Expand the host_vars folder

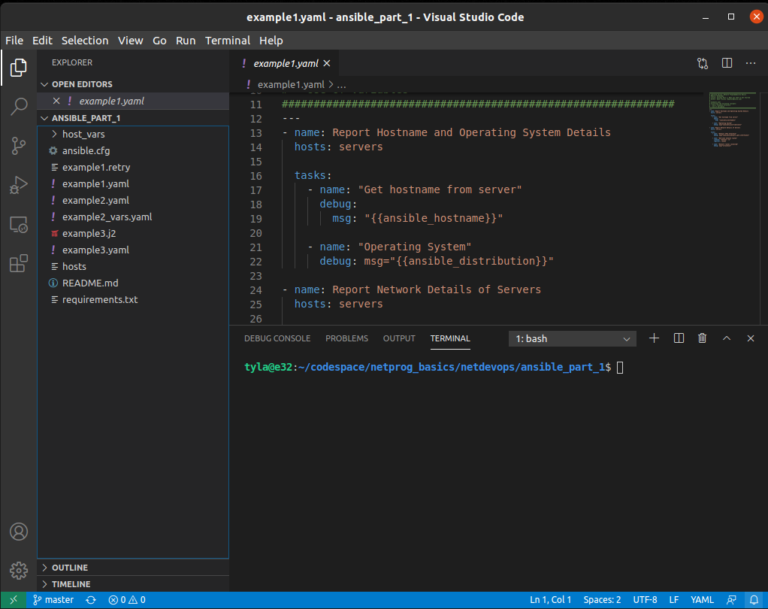(x=83, y=134)
